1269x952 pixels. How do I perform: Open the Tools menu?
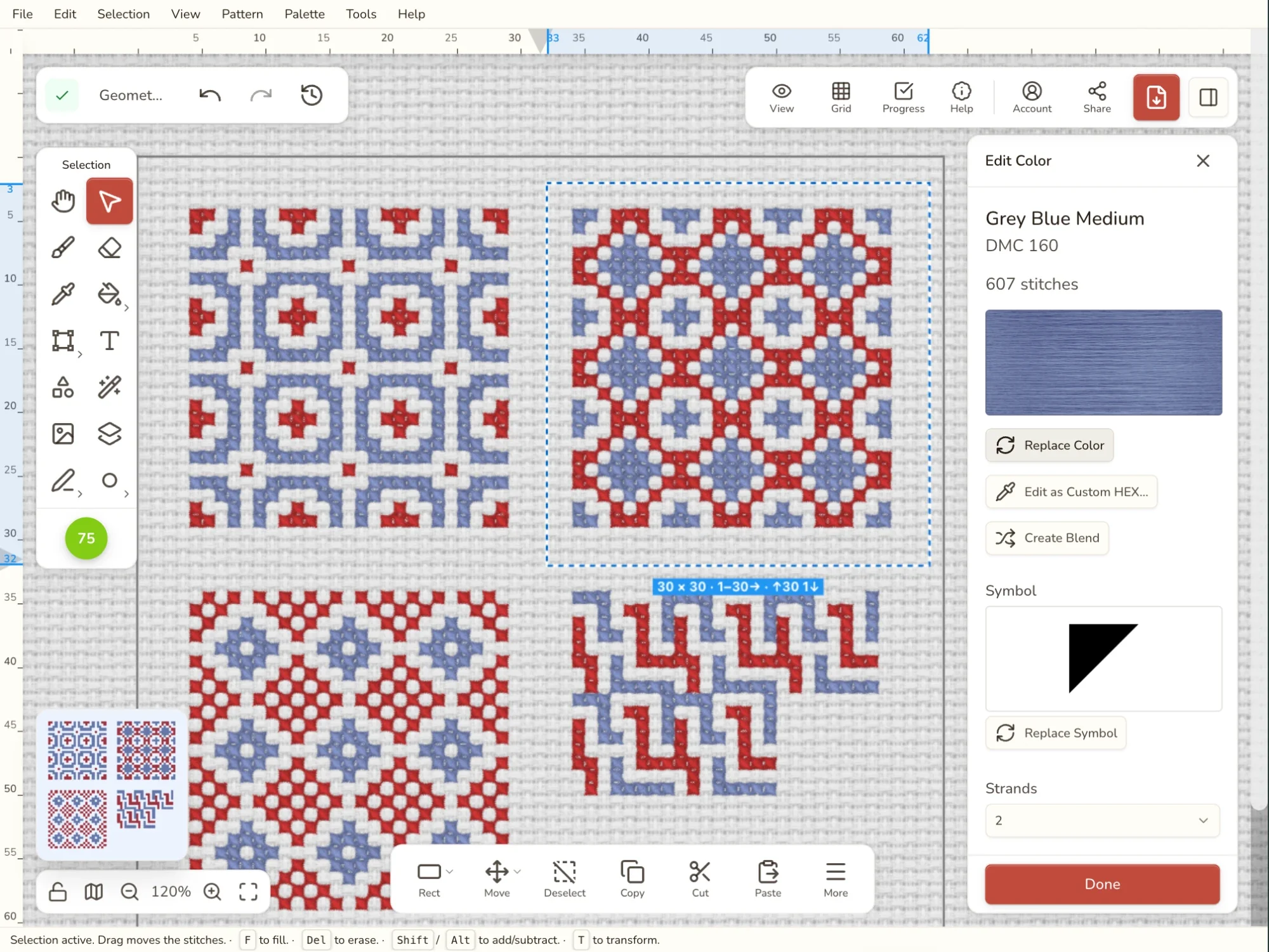tap(361, 14)
